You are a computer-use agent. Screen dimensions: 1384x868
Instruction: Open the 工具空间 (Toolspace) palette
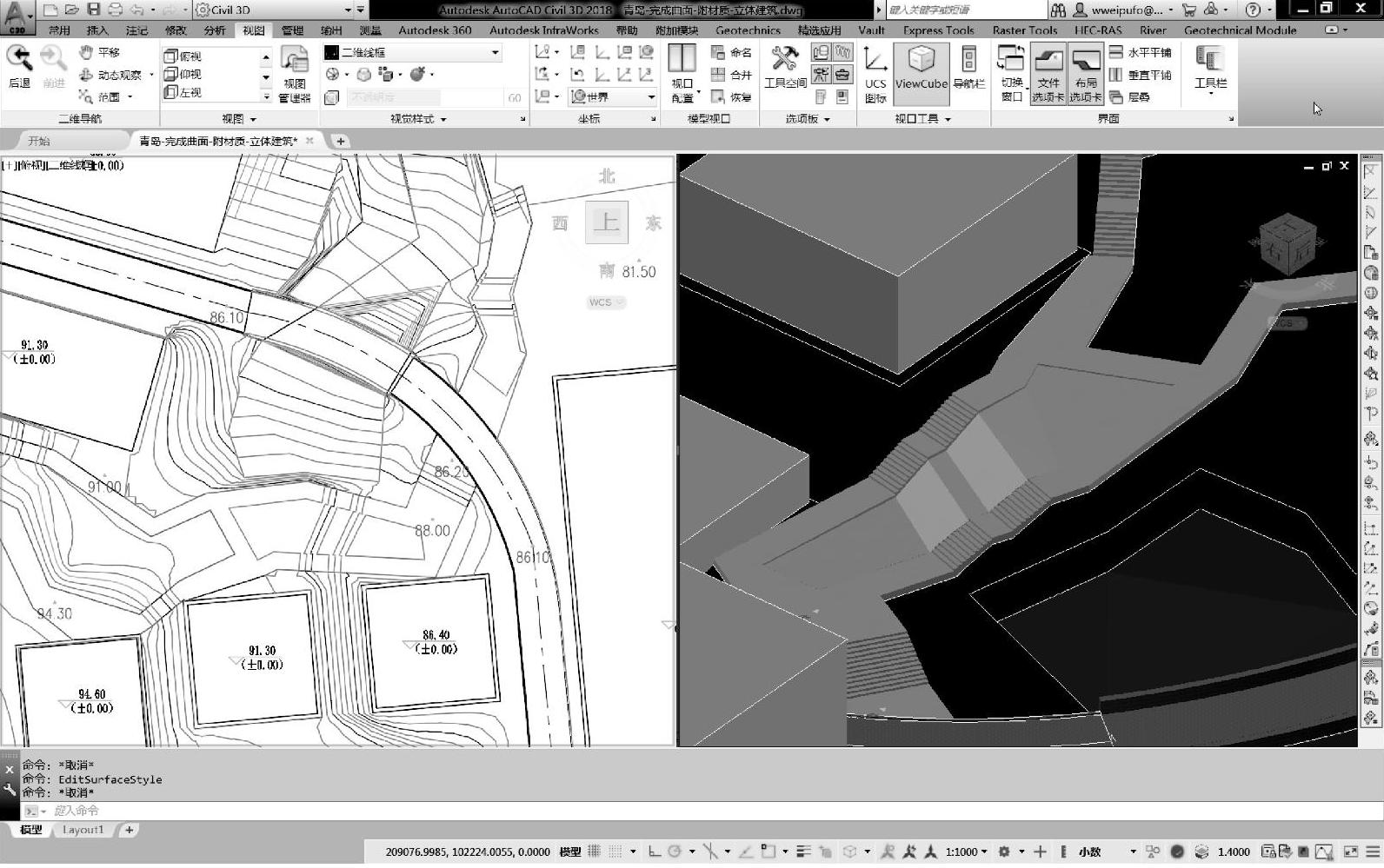point(785,68)
